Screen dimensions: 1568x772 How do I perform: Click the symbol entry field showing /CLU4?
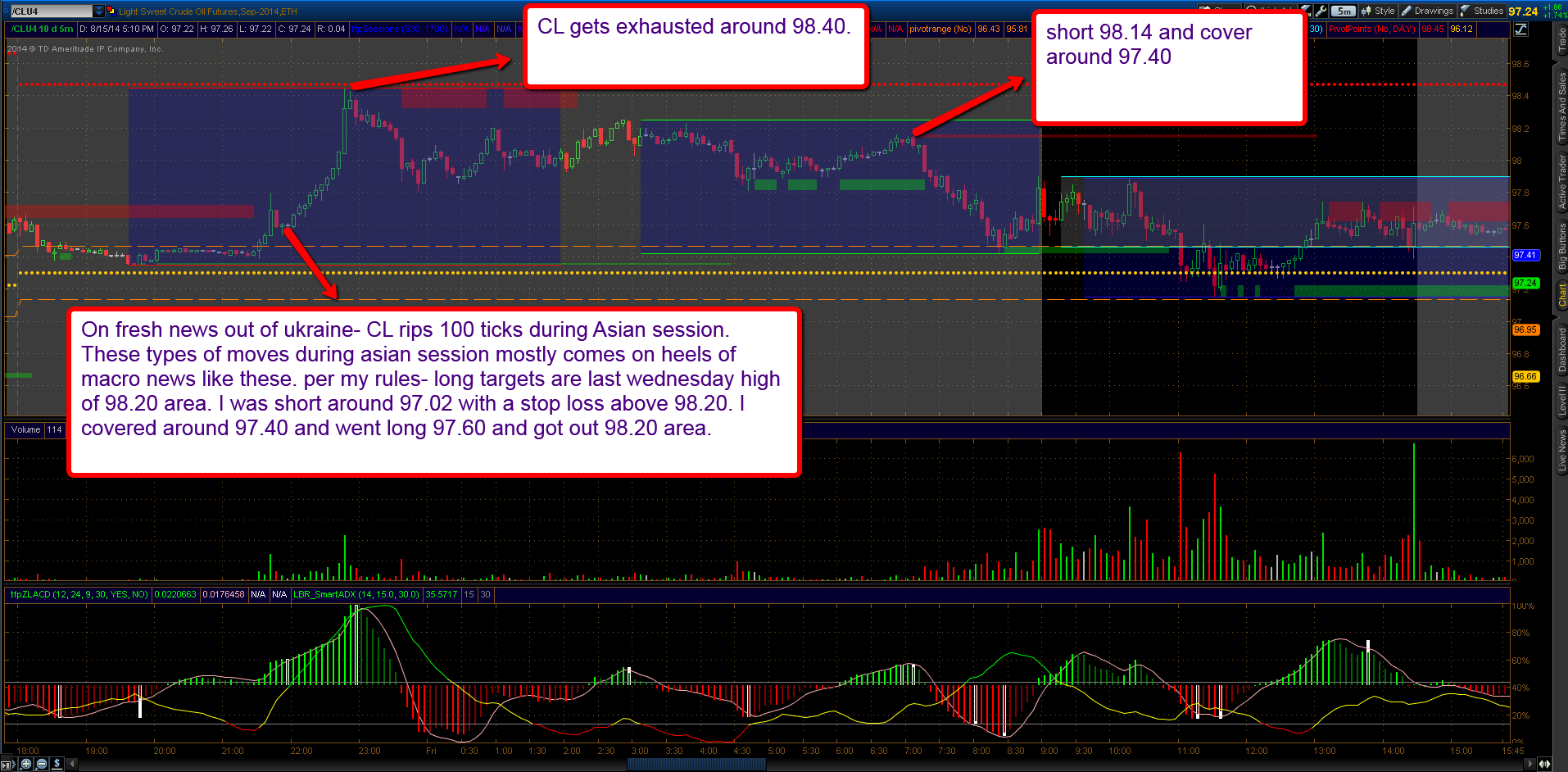pos(51,11)
